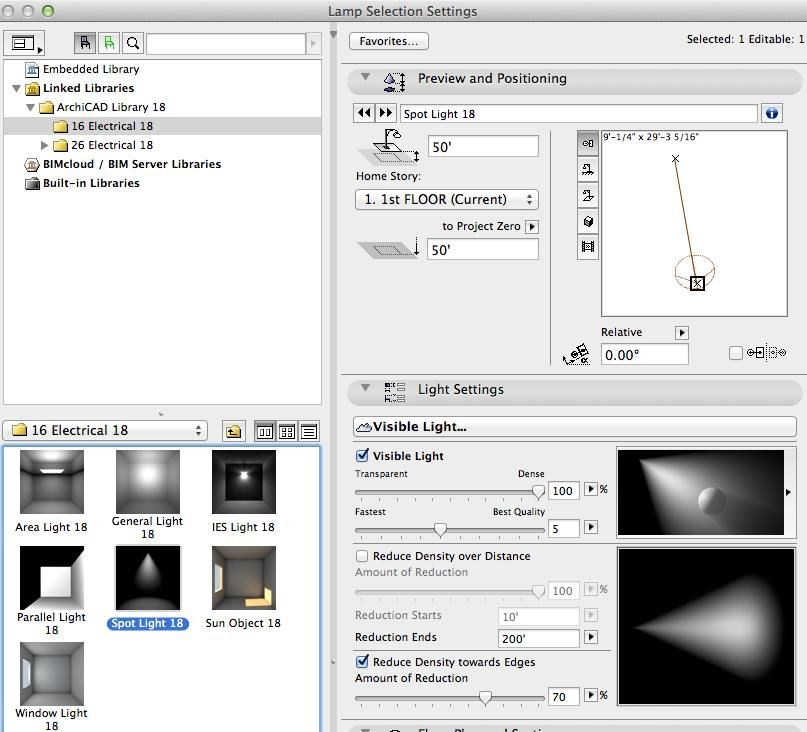Click the BIMcloud server libraries icon
This screenshot has width=807, height=732.
click(x=32, y=165)
